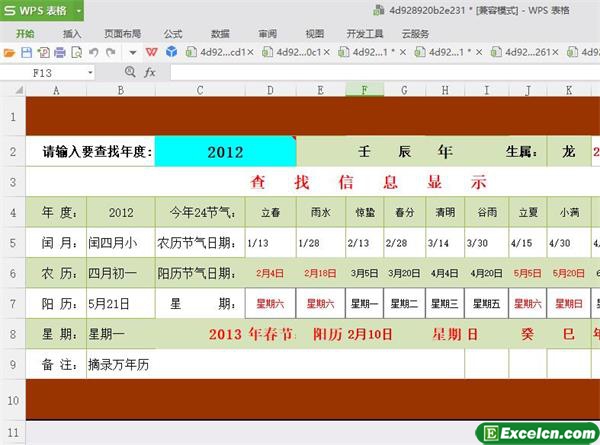Image resolution: width=600 pixels, height=445 pixels.
Task: Print using the printer icon
Action: [60, 52]
